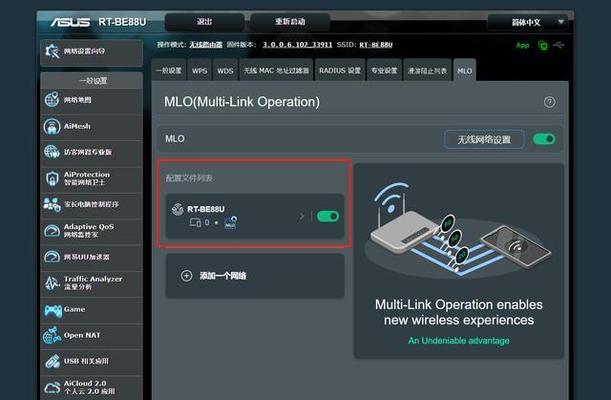The height and width of the screenshot is (400, 611).
Task: Open the AiCloud 2.0 cloud icon
Action: click(x=52, y=388)
